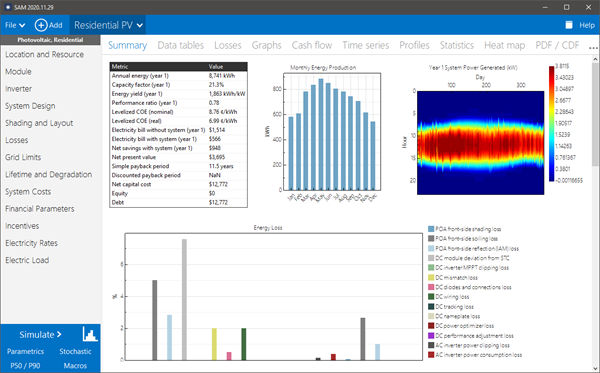Click the DC mismatch loss legend swatch
Viewport: 600px width, 373px height.
point(431,277)
